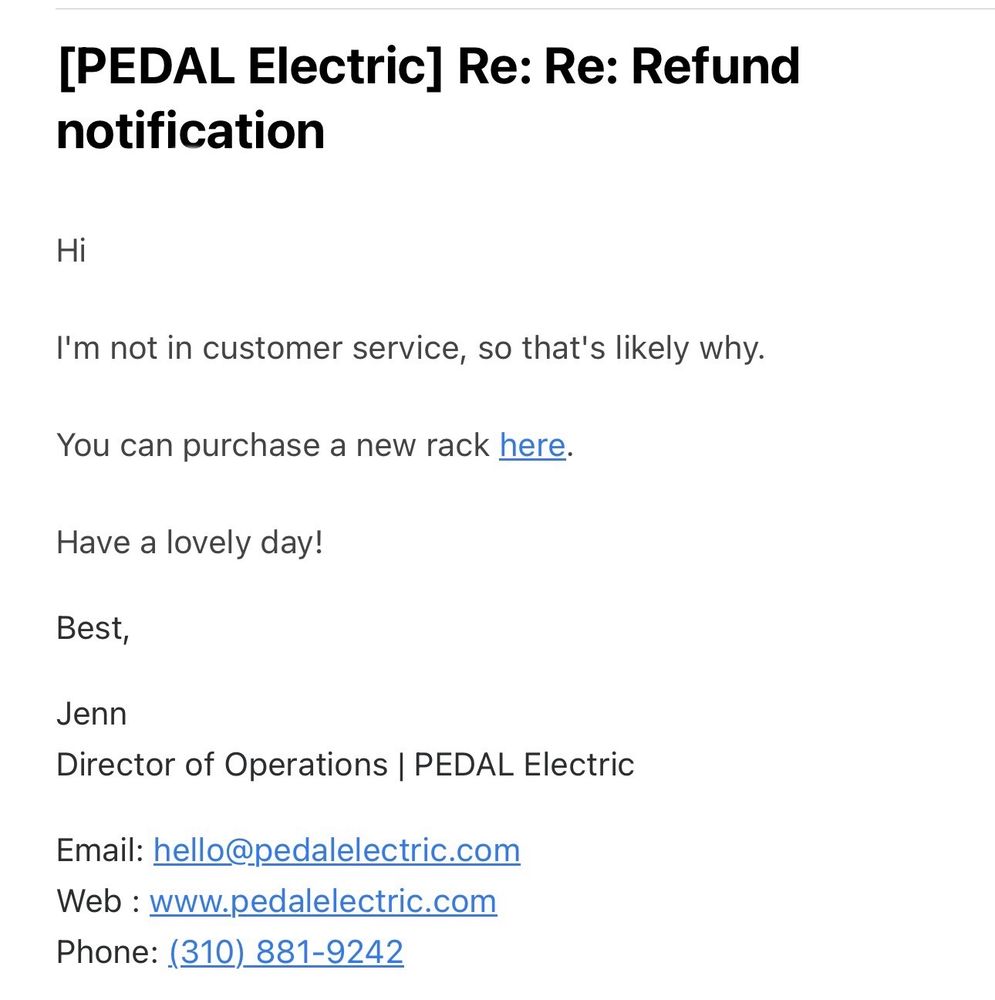The image size is (995, 1000).
Task: Tap the (310) 881-9242 phone number
Action: (x=286, y=952)
